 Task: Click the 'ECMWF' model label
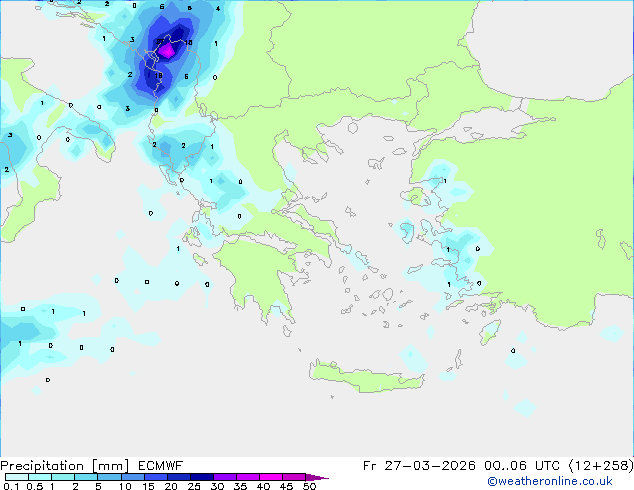160,466
